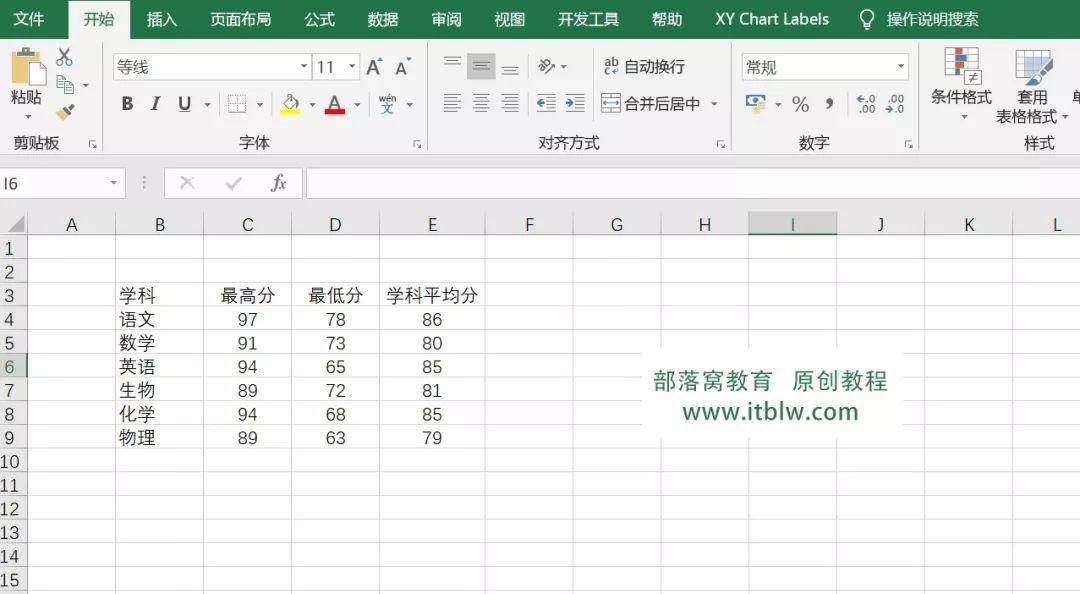Click in the formula bar

(x=693, y=183)
